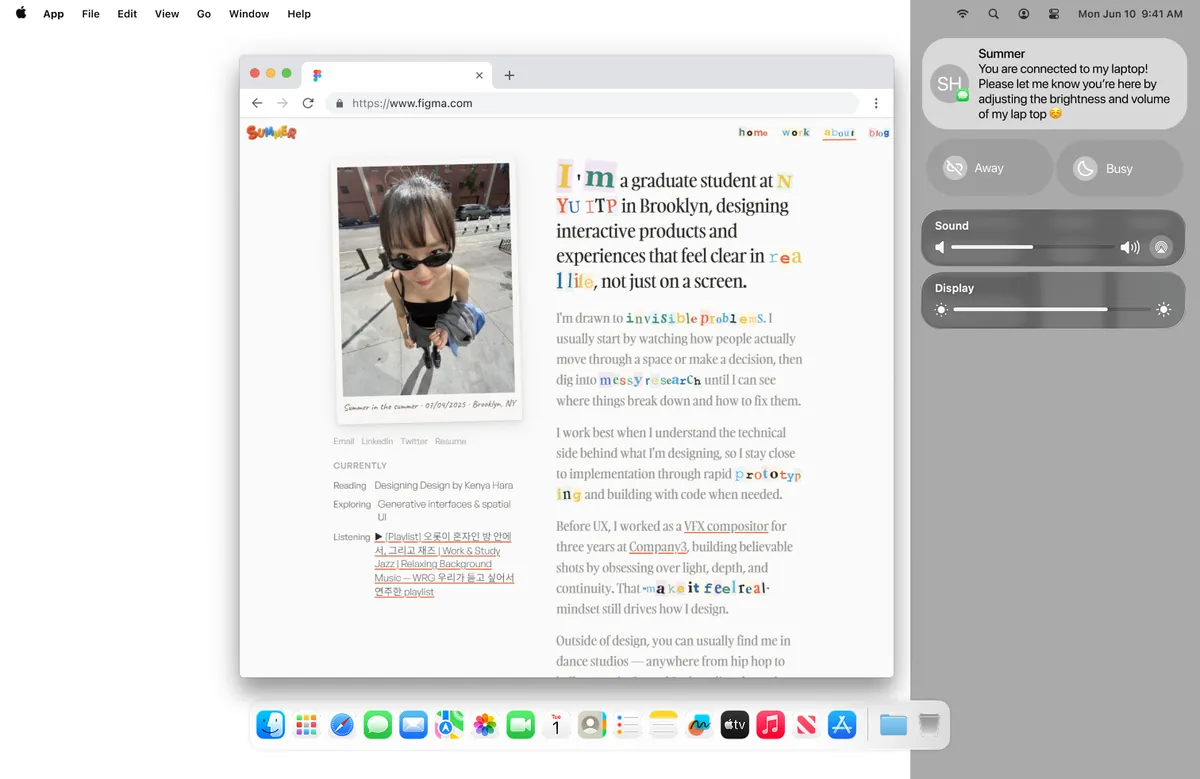Click the low brightness sun icon
The height and width of the screenshot is (779, 1200).
[940, 310]
